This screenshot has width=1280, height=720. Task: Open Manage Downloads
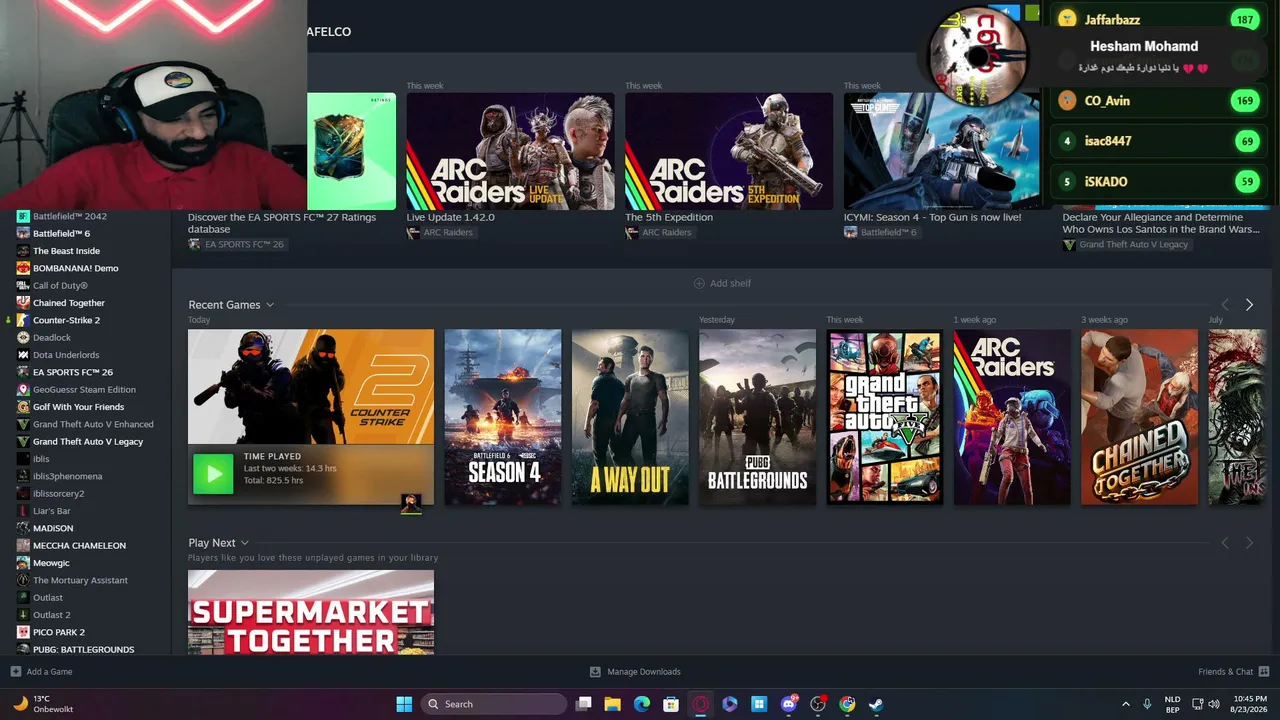[x=644, y=672]
